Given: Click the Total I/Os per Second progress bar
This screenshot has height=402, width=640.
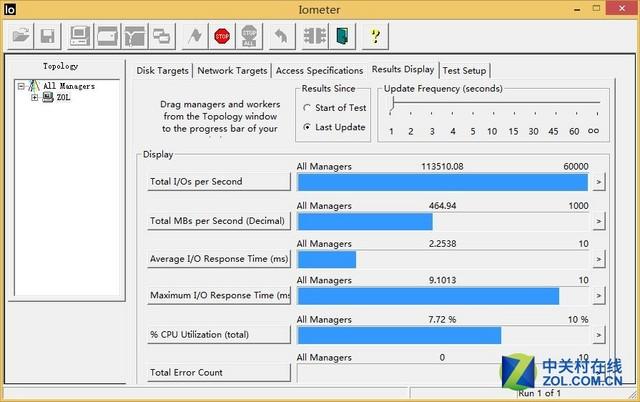Looking at the screenshot, I should 443,182.
